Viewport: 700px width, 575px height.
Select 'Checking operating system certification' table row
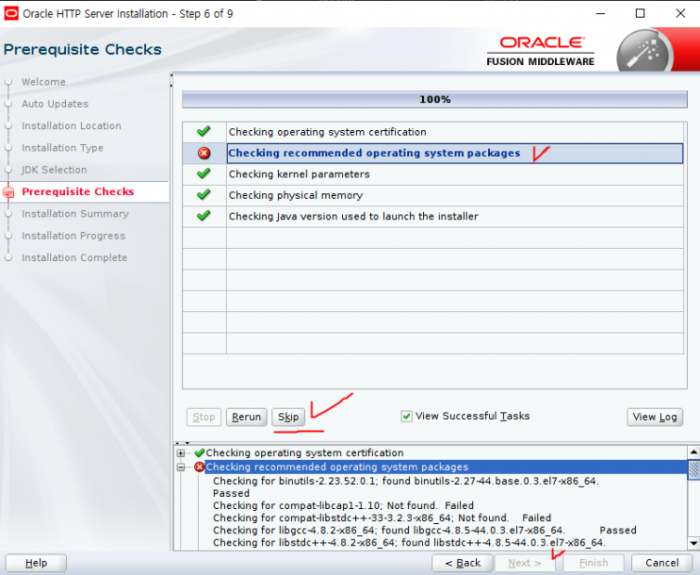433,132
